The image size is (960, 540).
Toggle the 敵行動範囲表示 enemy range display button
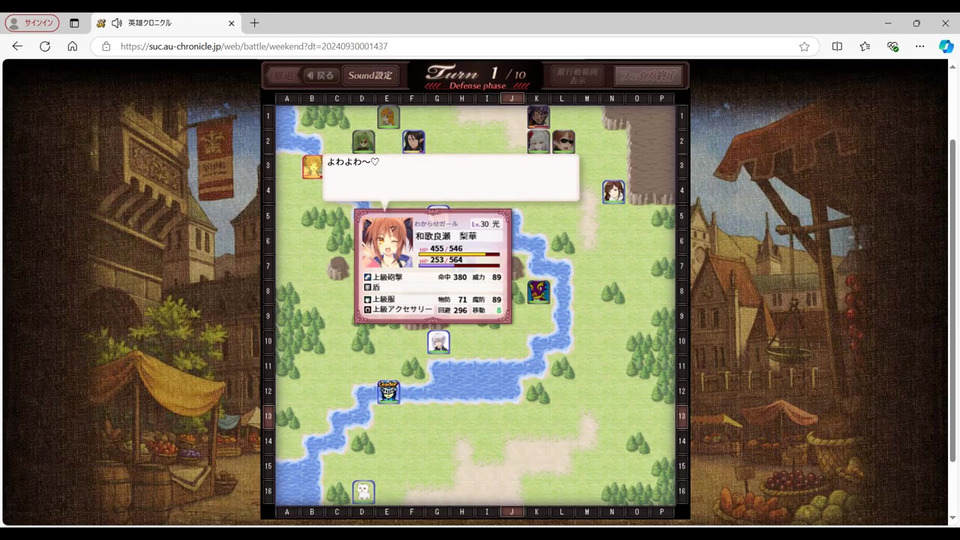tap(577, 76)
